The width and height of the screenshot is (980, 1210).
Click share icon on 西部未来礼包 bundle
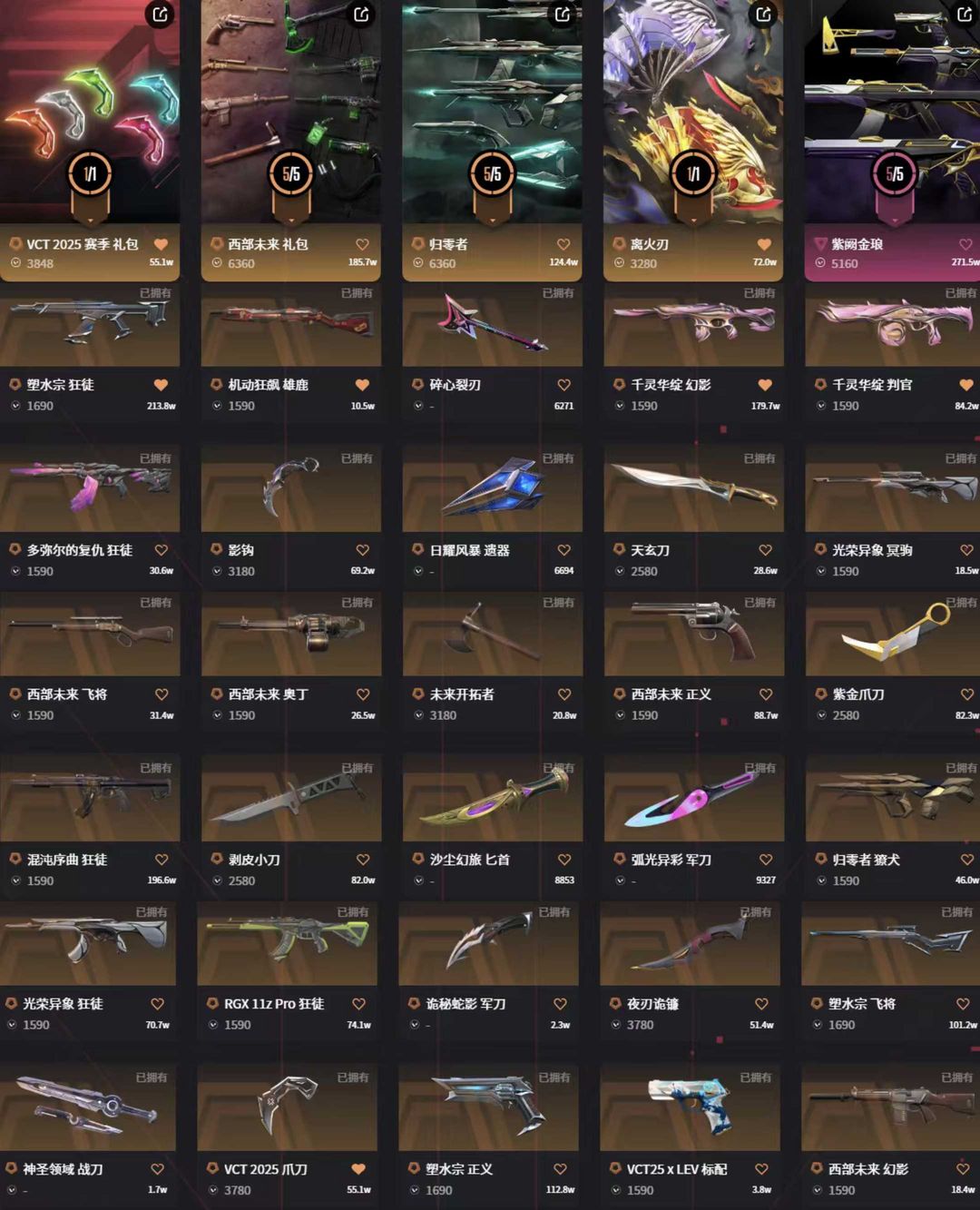pyautogui.click(x=361, y=15)
